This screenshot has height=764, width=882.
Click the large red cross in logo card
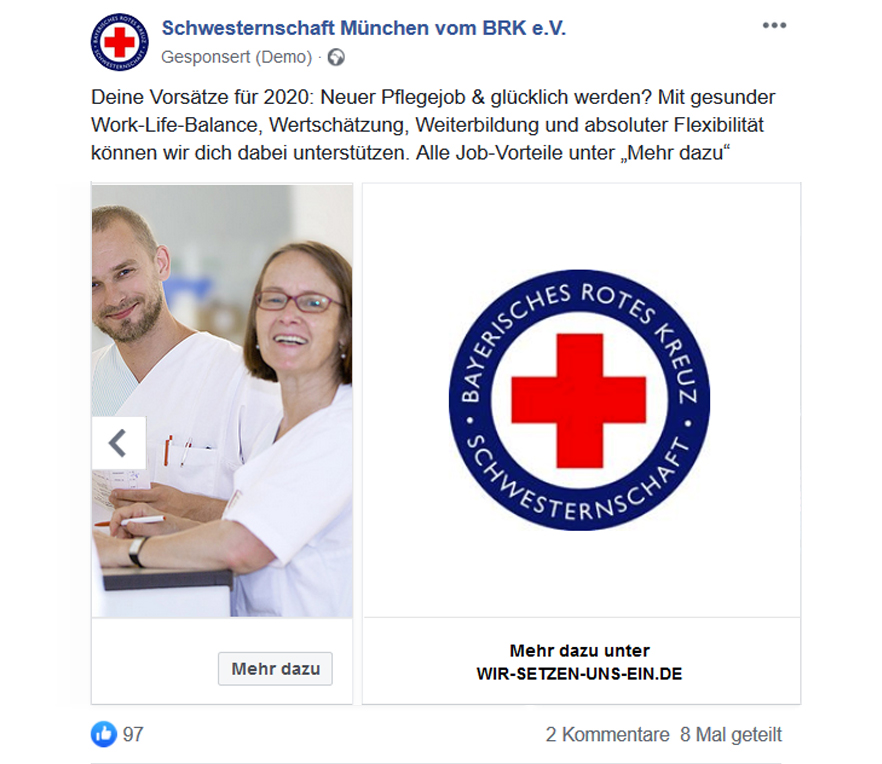point(579,401)
